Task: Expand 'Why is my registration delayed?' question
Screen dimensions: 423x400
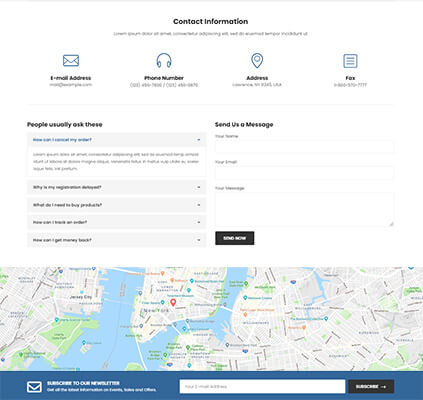Action: [x=116, y=187]
